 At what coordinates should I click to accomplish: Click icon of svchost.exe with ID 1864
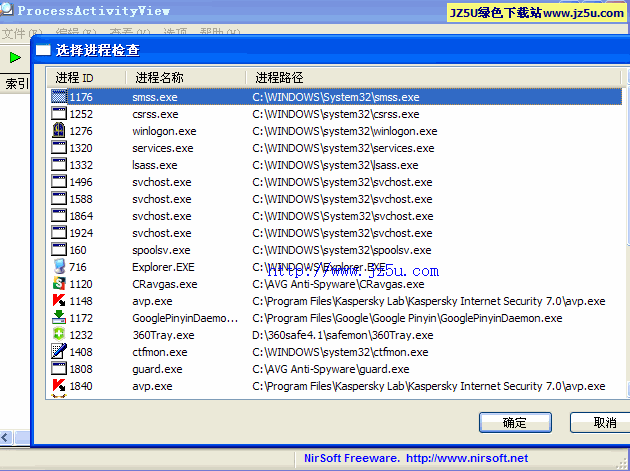coord(59,216)
